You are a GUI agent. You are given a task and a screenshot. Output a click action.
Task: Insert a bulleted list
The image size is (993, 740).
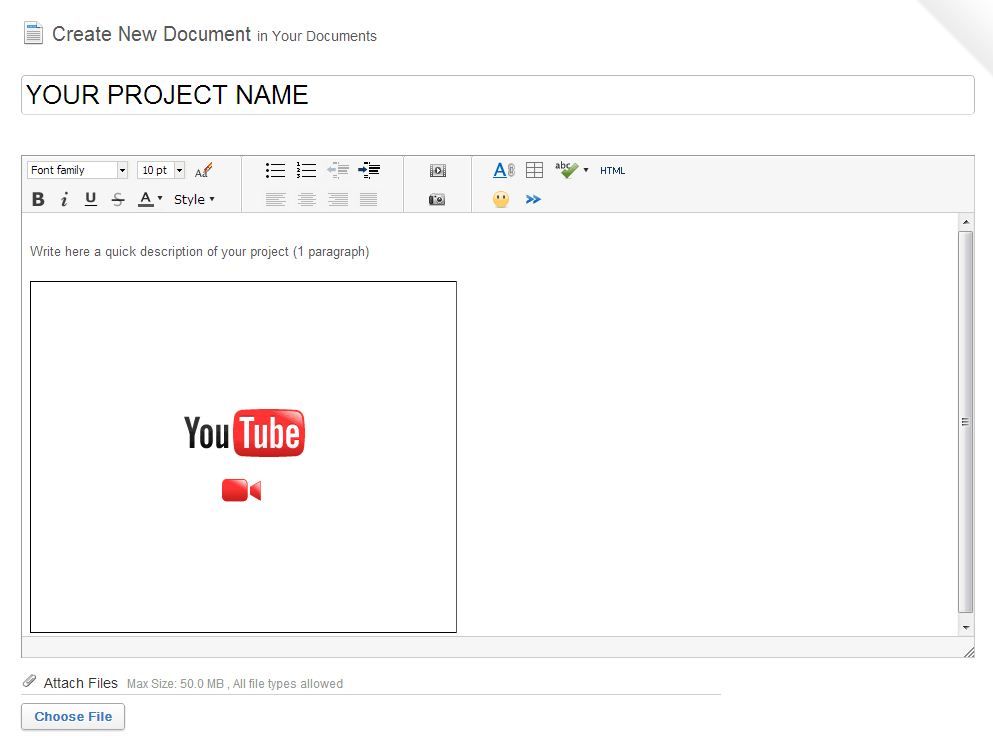tap(275, 170)
